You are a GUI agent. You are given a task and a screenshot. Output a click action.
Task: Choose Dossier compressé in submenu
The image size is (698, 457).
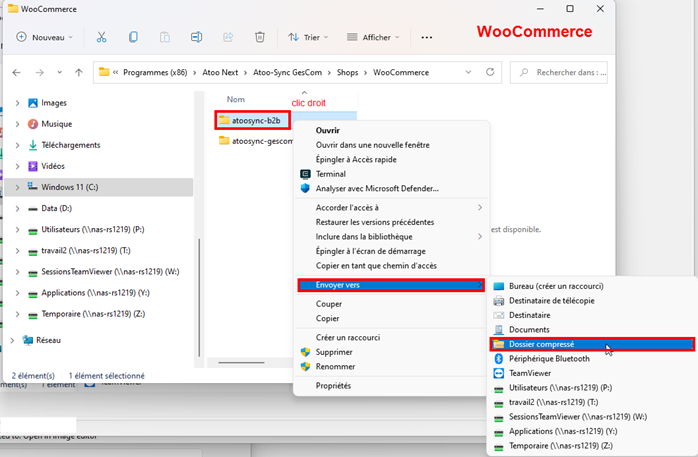point(592,344)
